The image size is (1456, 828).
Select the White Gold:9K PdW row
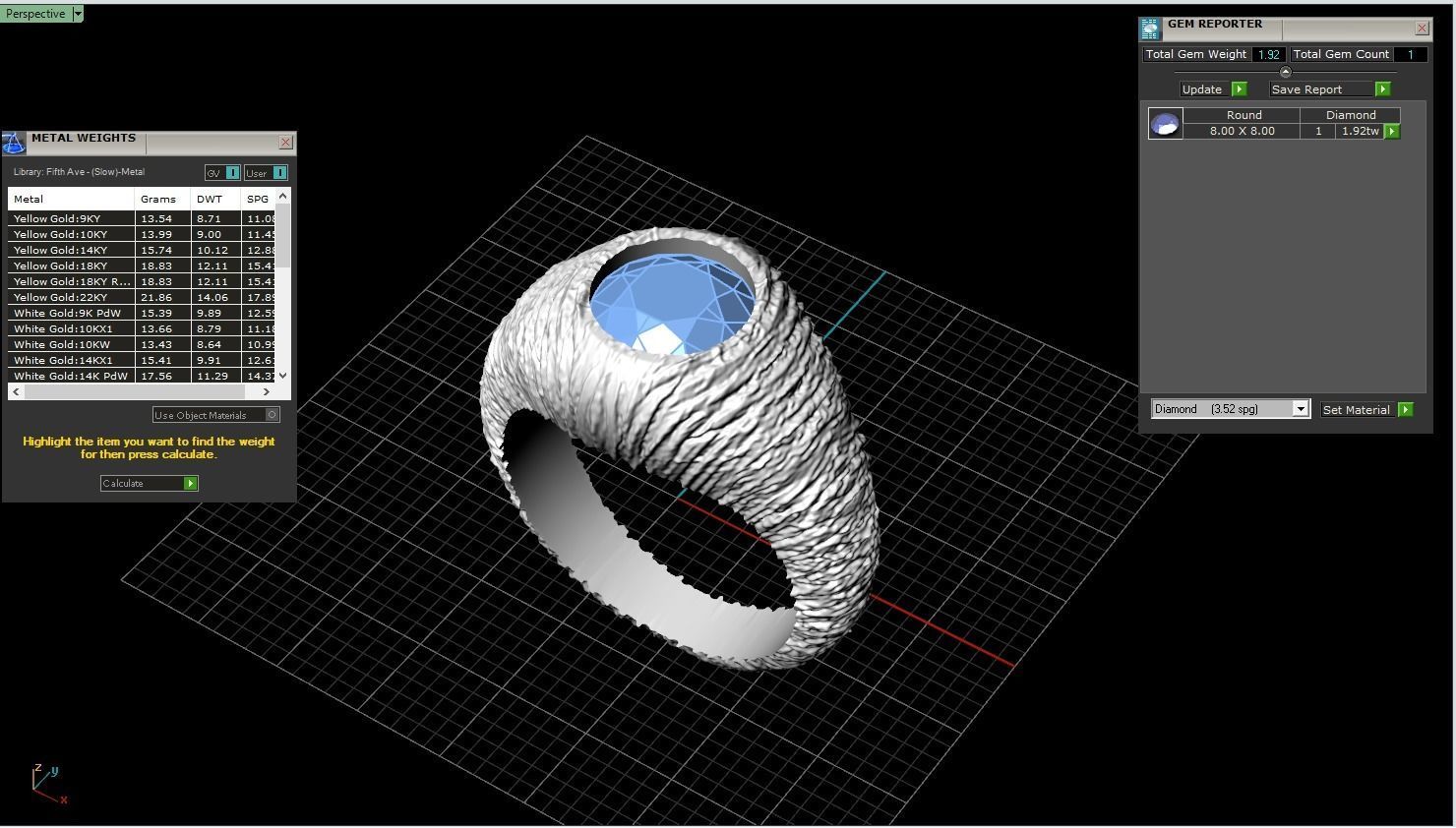(142, 313)
